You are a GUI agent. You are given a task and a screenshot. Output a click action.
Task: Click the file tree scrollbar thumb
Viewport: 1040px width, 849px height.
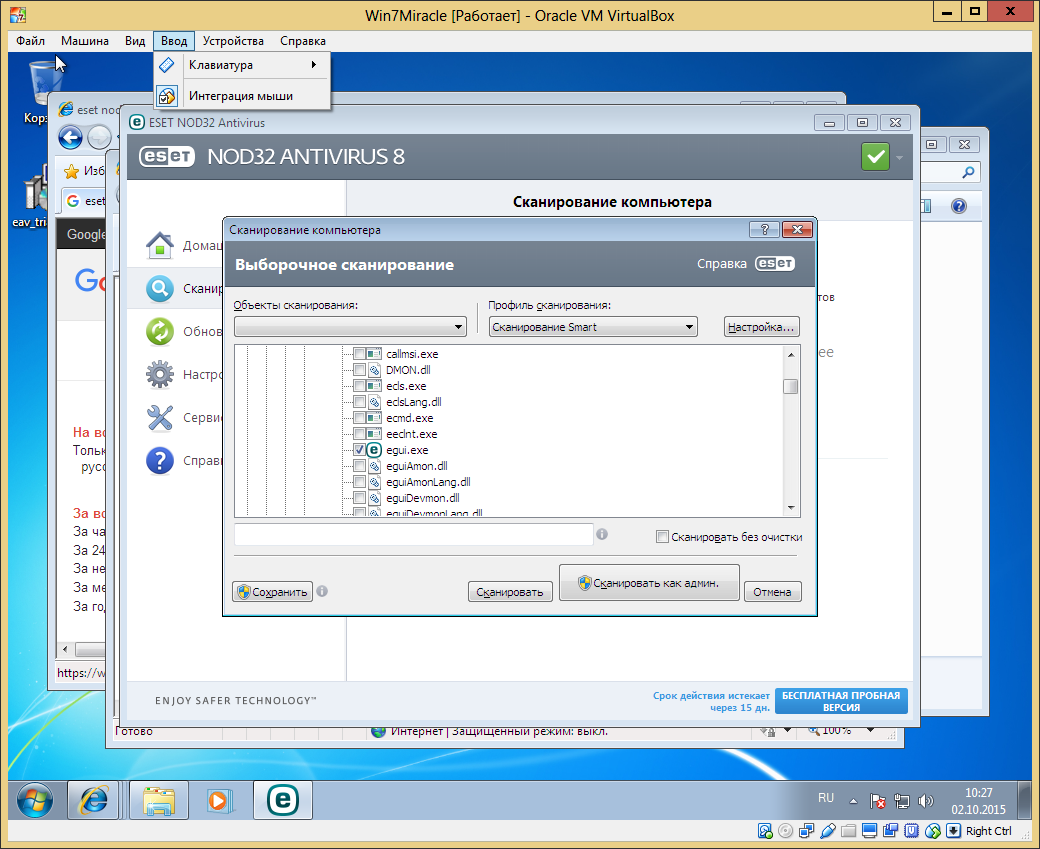(x=791, y=386)
